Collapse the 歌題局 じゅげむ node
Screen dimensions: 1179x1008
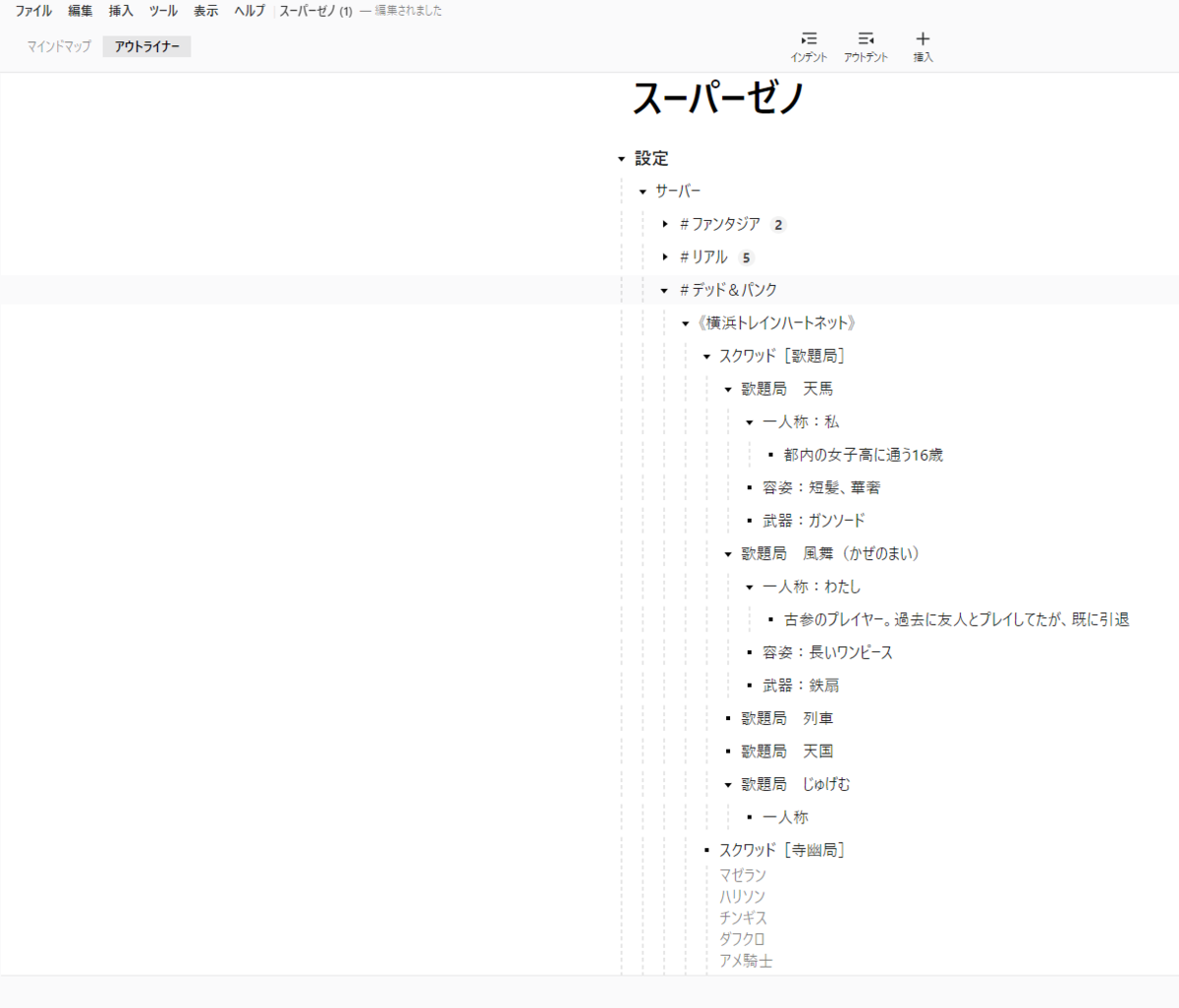pyautogui.click(x=728, y=785)
